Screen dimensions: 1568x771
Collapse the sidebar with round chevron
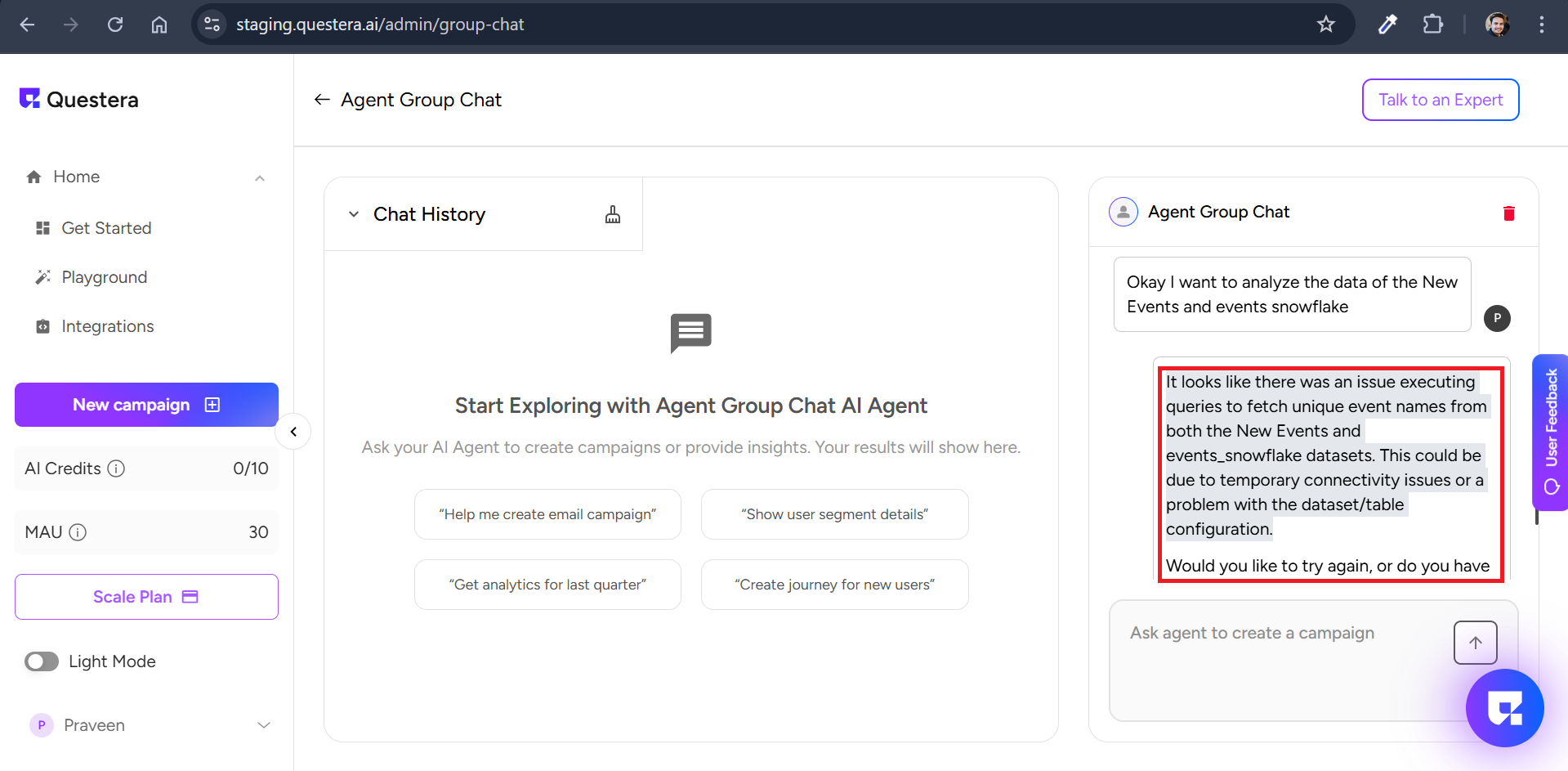point(293,432)
